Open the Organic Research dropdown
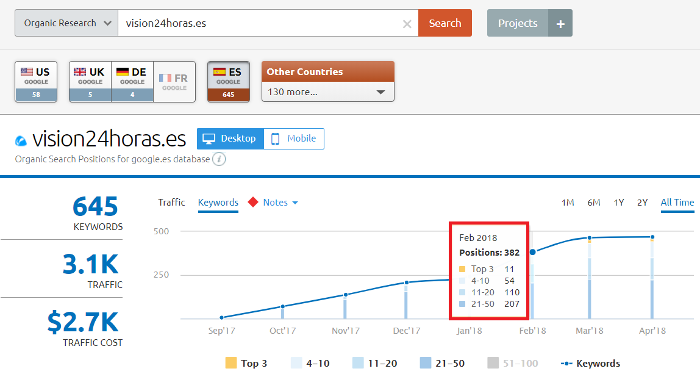 click(66, 23)
